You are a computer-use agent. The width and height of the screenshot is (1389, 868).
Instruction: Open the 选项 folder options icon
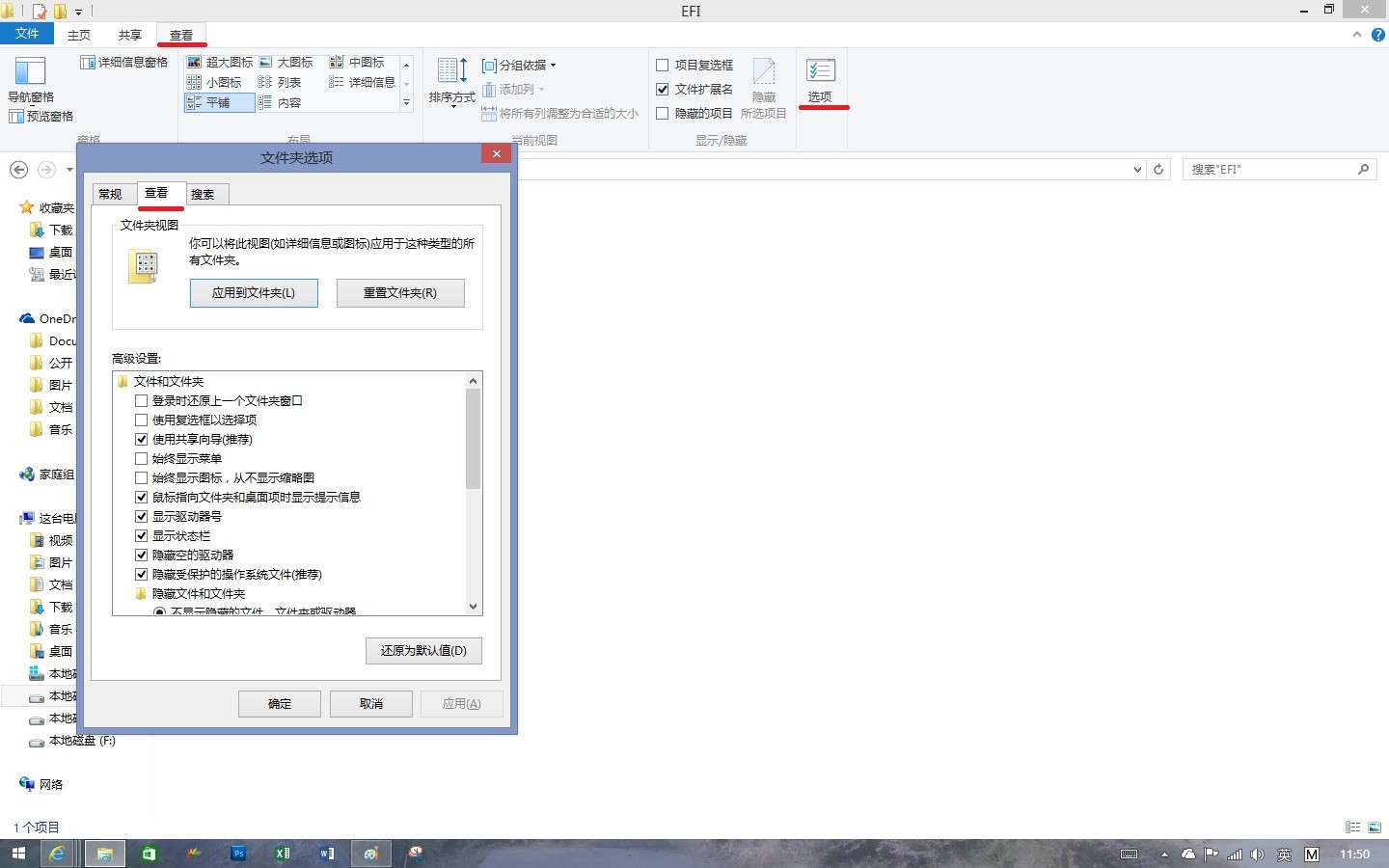tap(820, 79)
